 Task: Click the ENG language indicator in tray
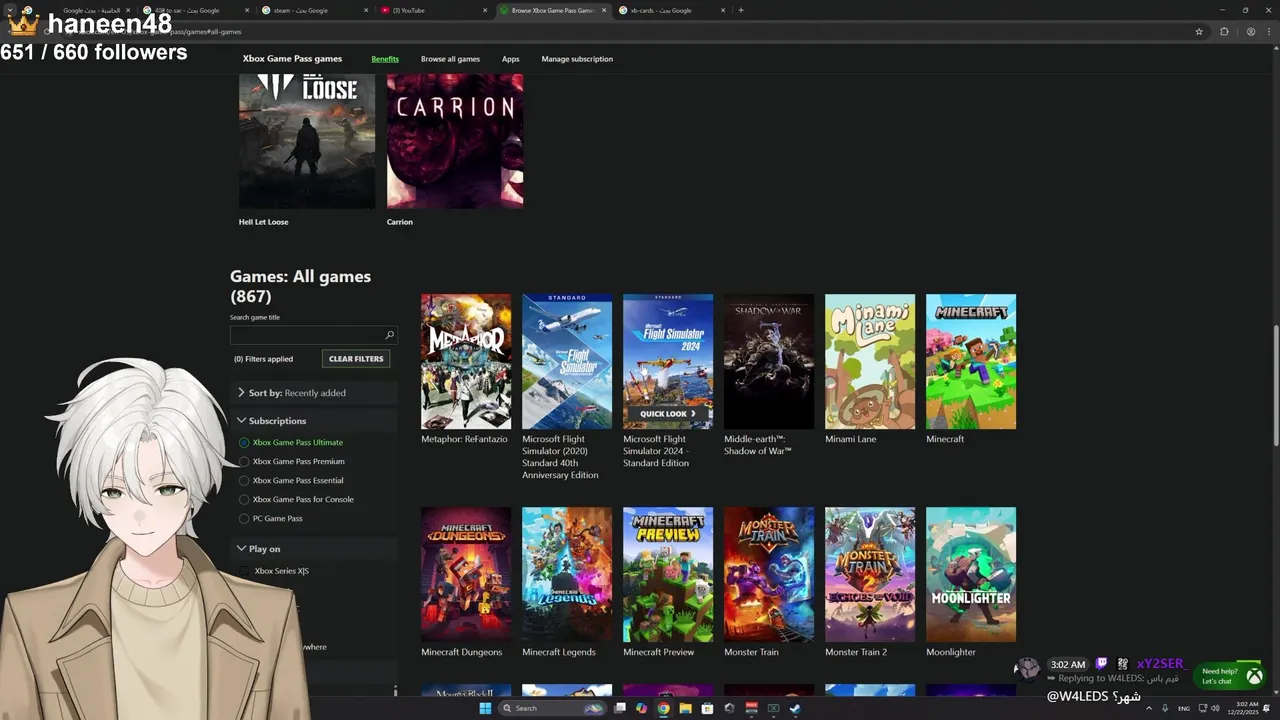click(x=1184, y=708)
